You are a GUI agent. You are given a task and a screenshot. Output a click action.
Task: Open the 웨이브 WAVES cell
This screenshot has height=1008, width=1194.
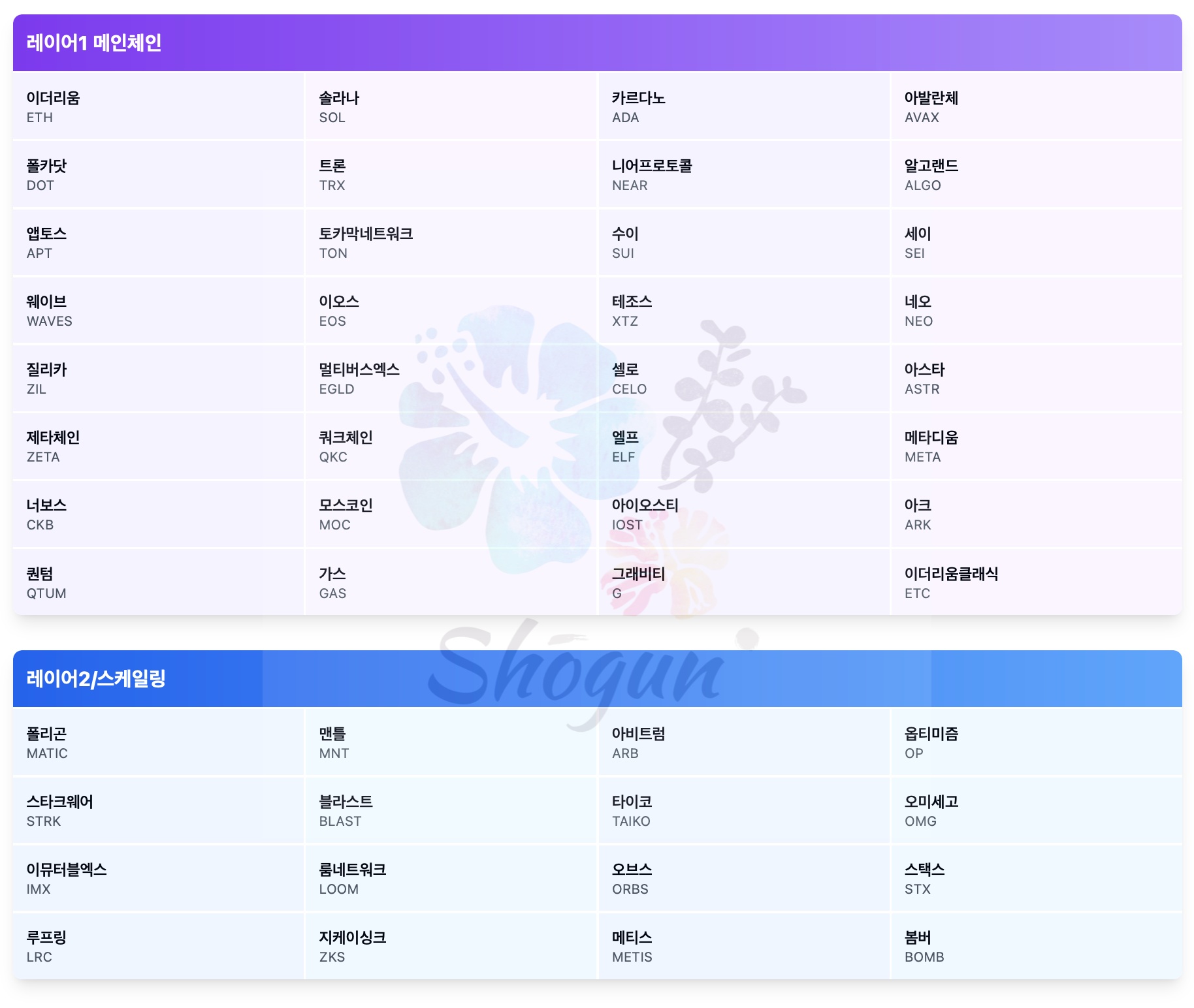(158, 310)
